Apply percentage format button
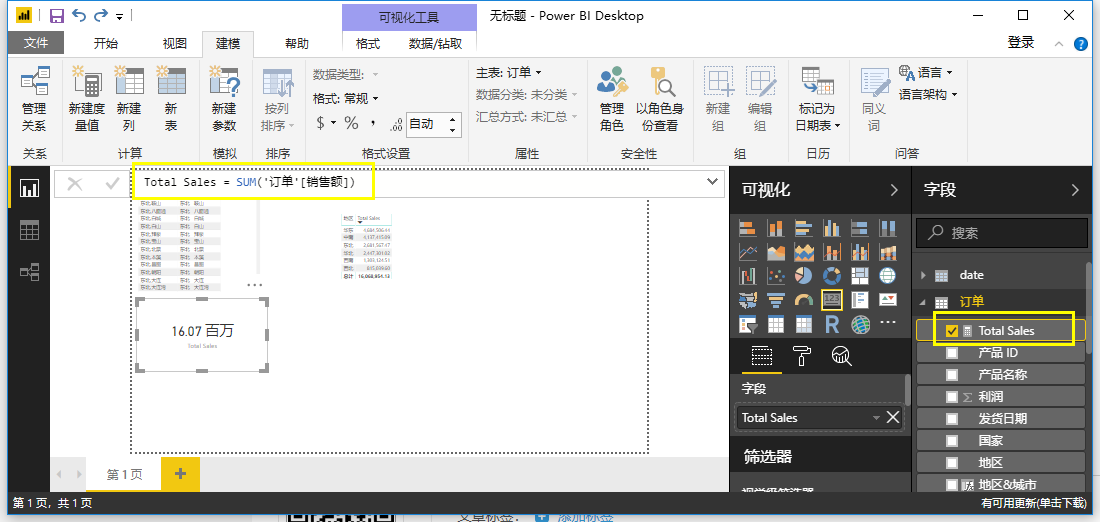Screen dimensions: 1100x522 tap(351, 123)
